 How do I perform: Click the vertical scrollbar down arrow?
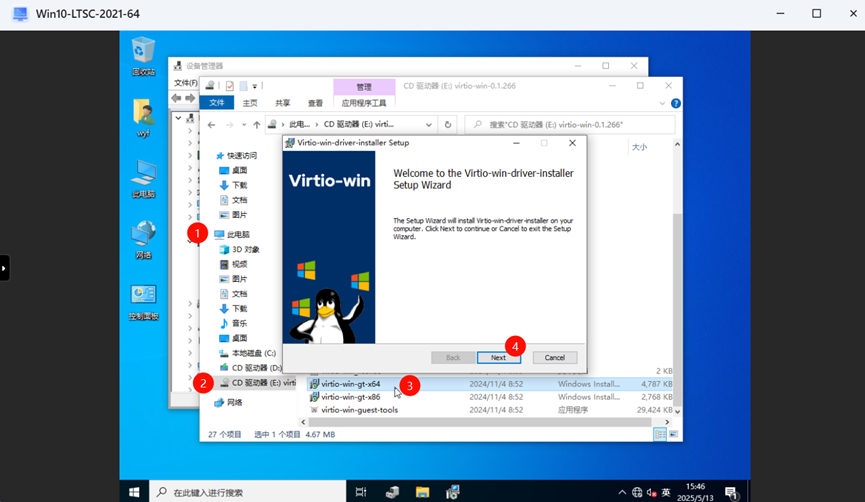click(x=677, y=411)
